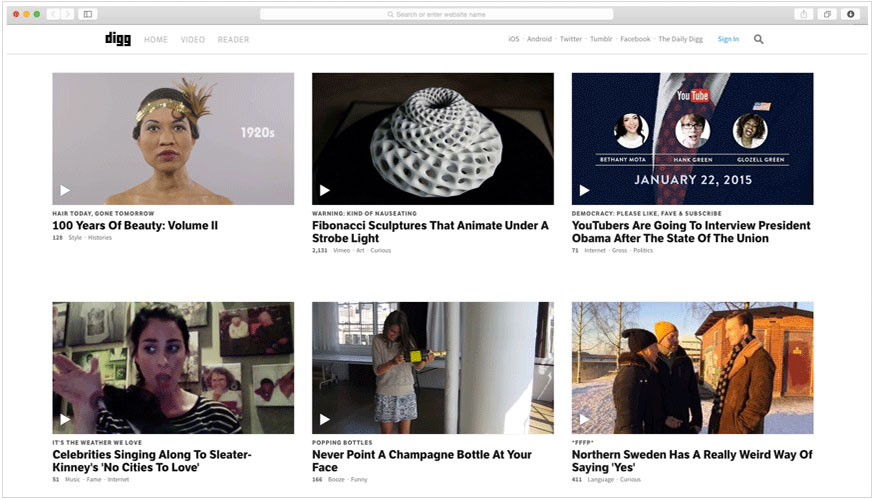Go back with Safari back arrow
This screenshot has width=875, height=499.
(53, 14)
